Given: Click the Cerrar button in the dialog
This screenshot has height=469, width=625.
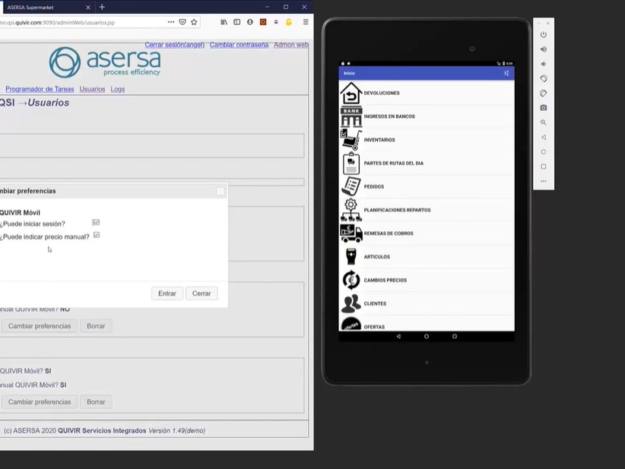Looking at the screenshot, I should (201, 293).
